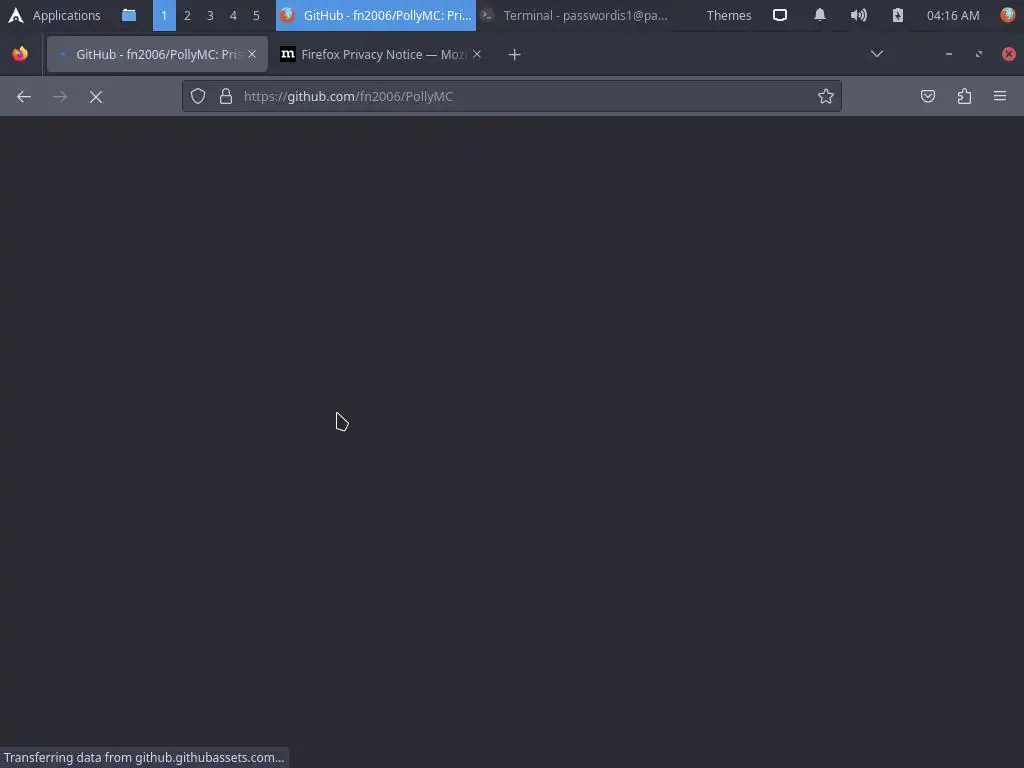This screenshot has width=1024, height=768.
Task: Switch to workspace 3
Action: tap(210, 15)
